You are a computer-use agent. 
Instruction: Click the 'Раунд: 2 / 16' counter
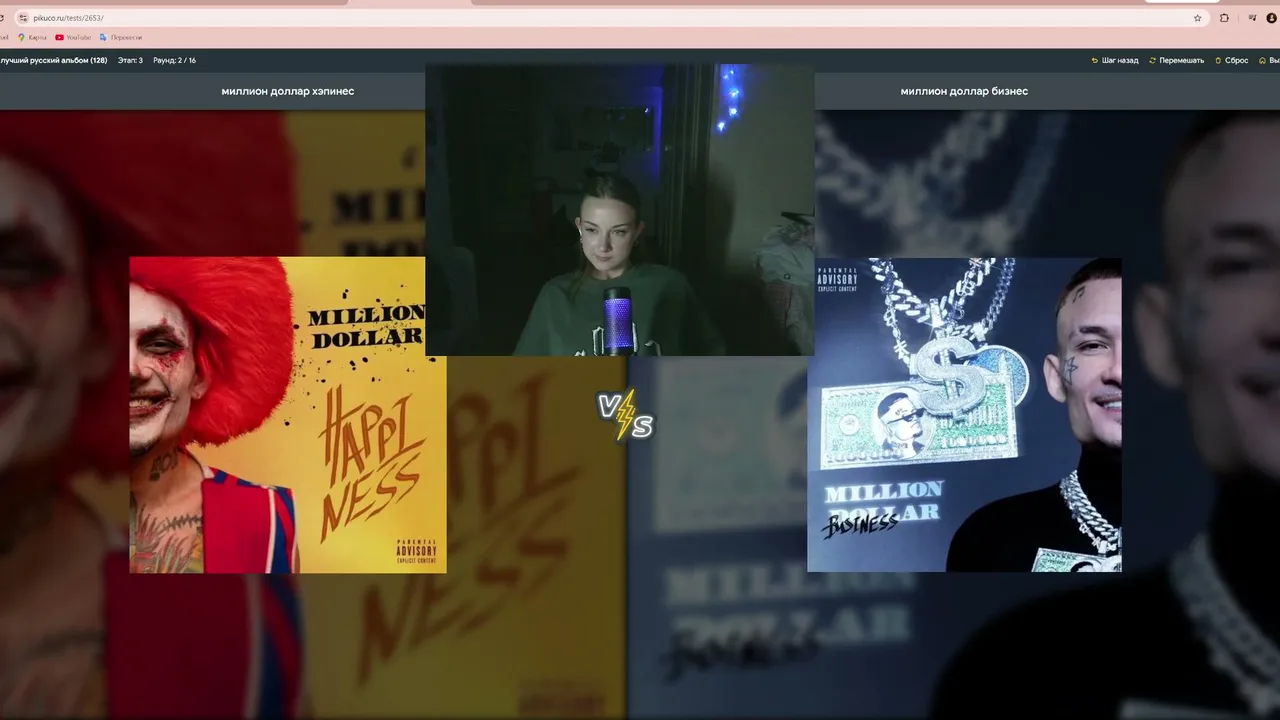coord(174,60)
